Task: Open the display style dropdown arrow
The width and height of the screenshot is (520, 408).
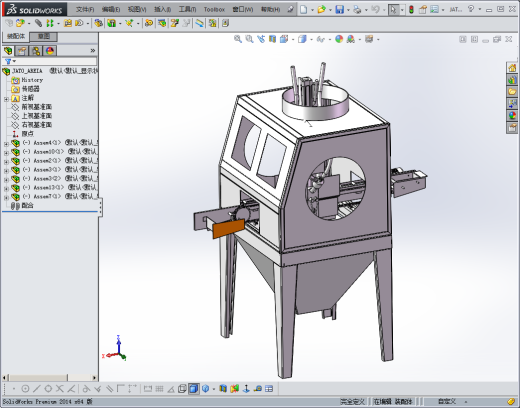Action: point(311,40)
